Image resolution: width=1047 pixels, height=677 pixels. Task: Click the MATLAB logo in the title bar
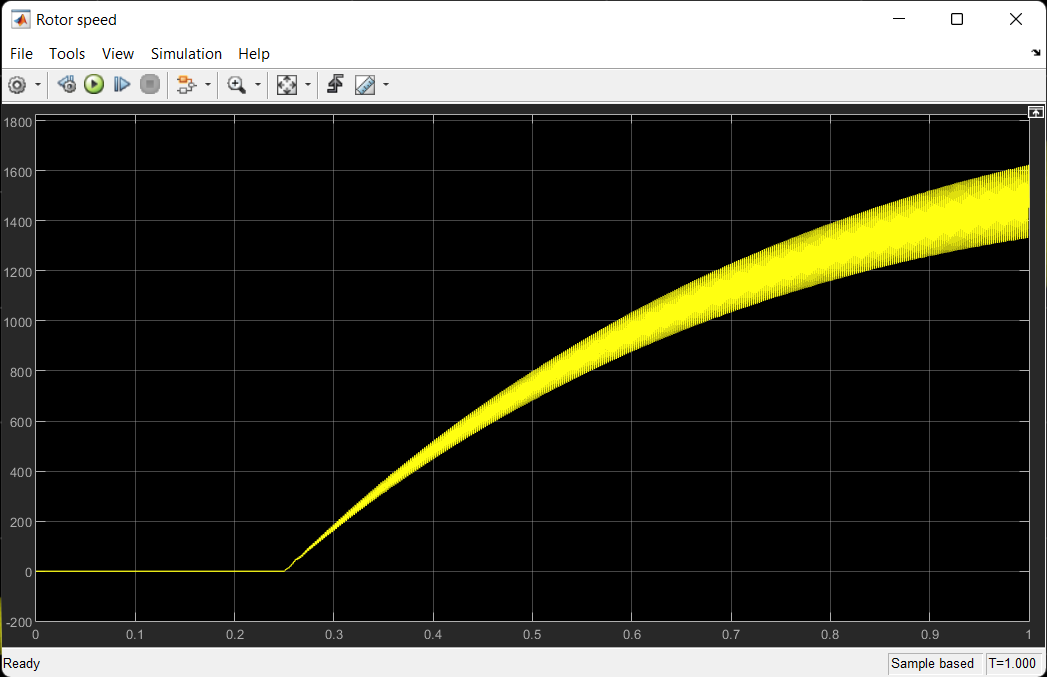(x=21, y=19)
